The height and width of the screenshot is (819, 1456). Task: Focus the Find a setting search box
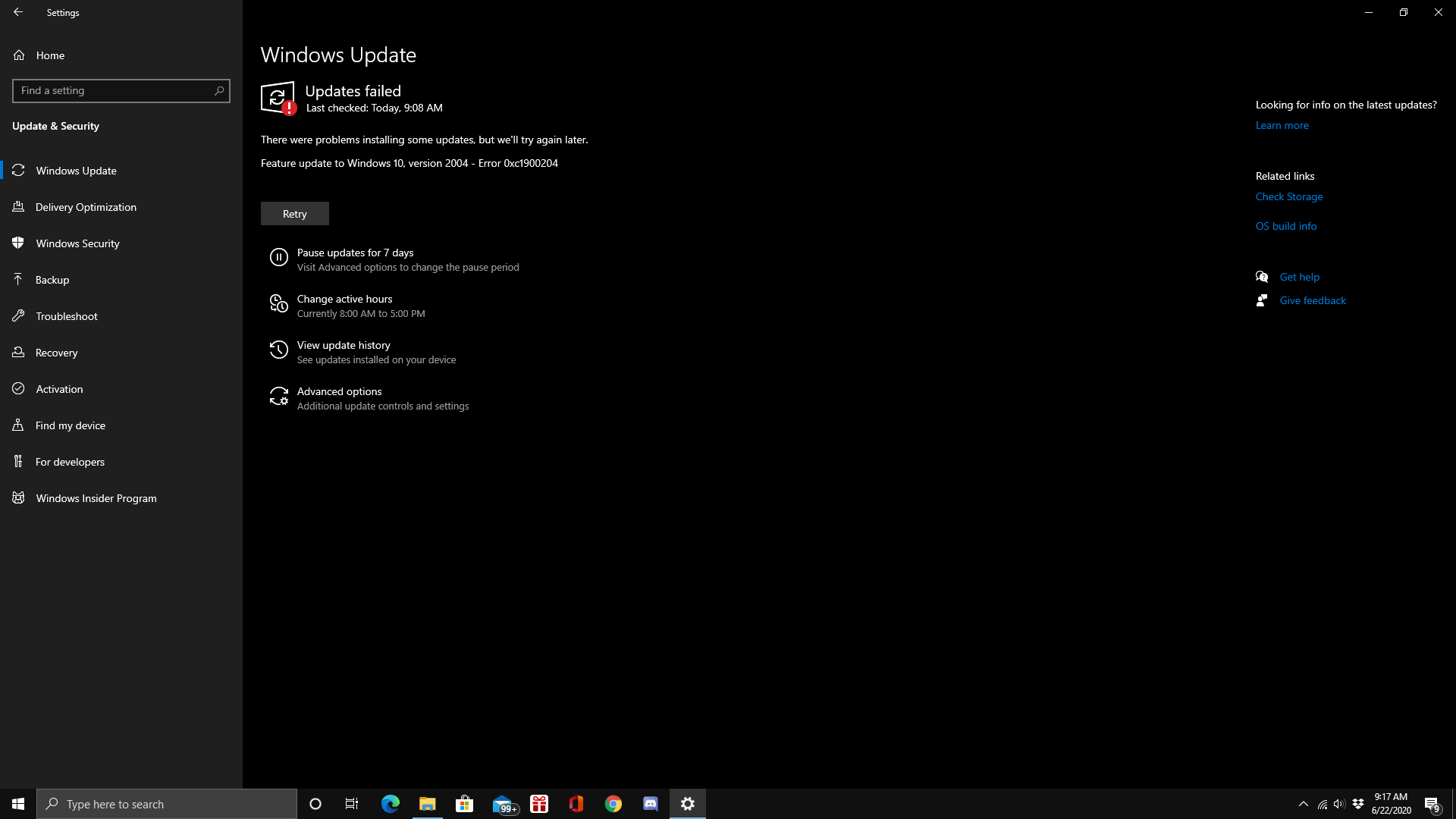121,91
